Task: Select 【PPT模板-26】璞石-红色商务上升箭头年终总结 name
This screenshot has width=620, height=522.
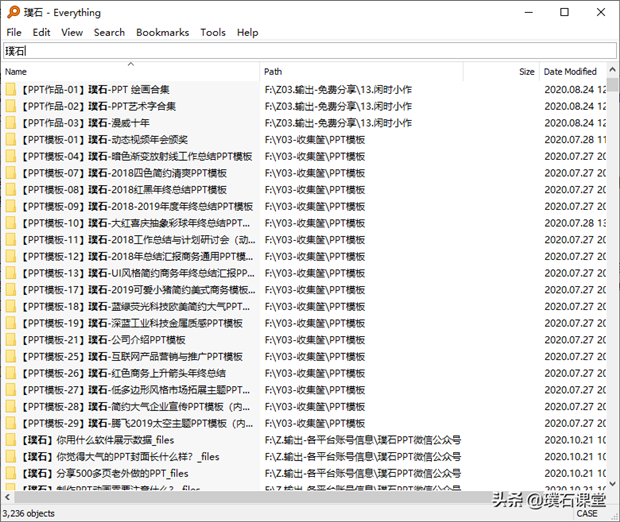Action: 123,373
